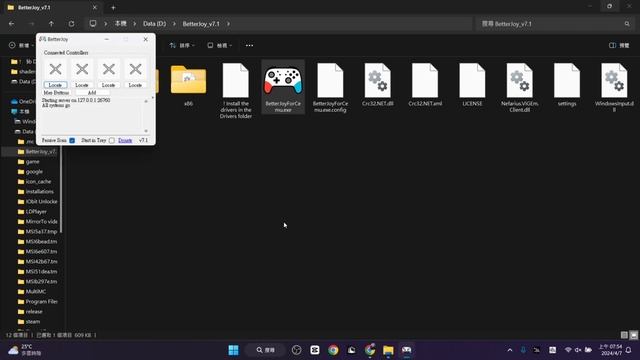Open the LDPlayer folder in the sidebar

36,211
